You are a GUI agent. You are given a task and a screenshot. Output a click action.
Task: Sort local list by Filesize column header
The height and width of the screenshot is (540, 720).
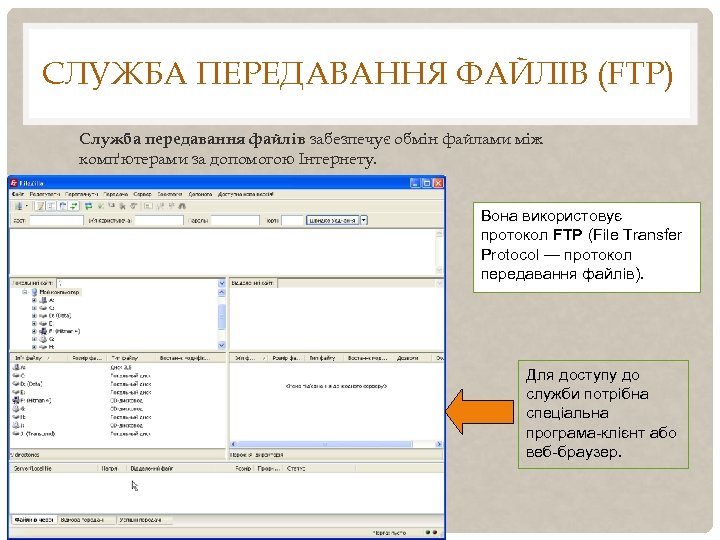pos(87,358)
